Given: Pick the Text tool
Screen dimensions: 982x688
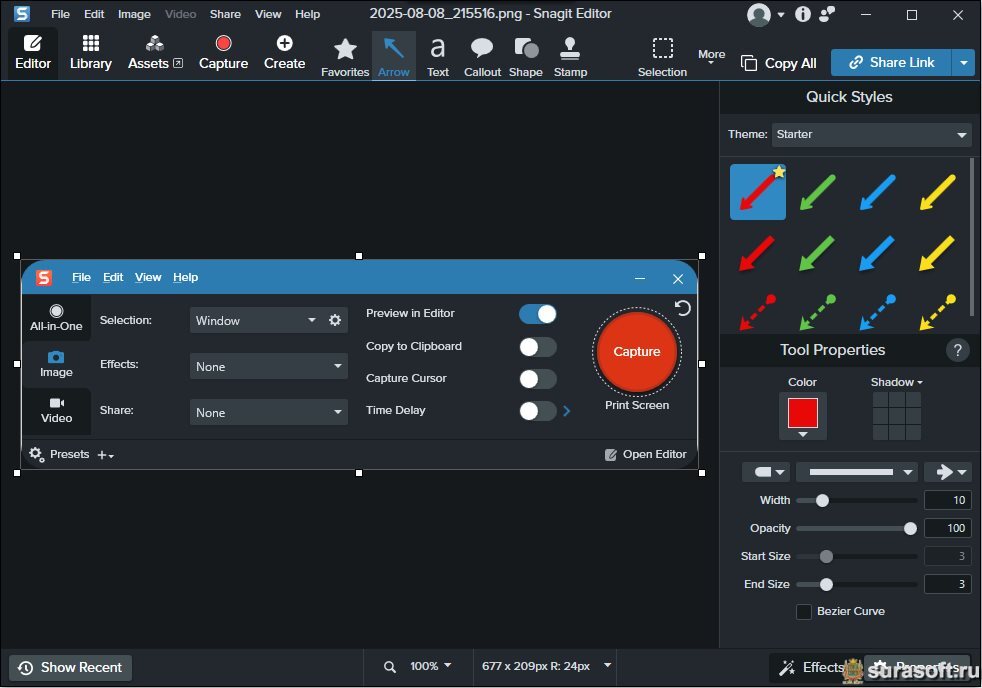Looking at the screenshot, I should [438, 56].
